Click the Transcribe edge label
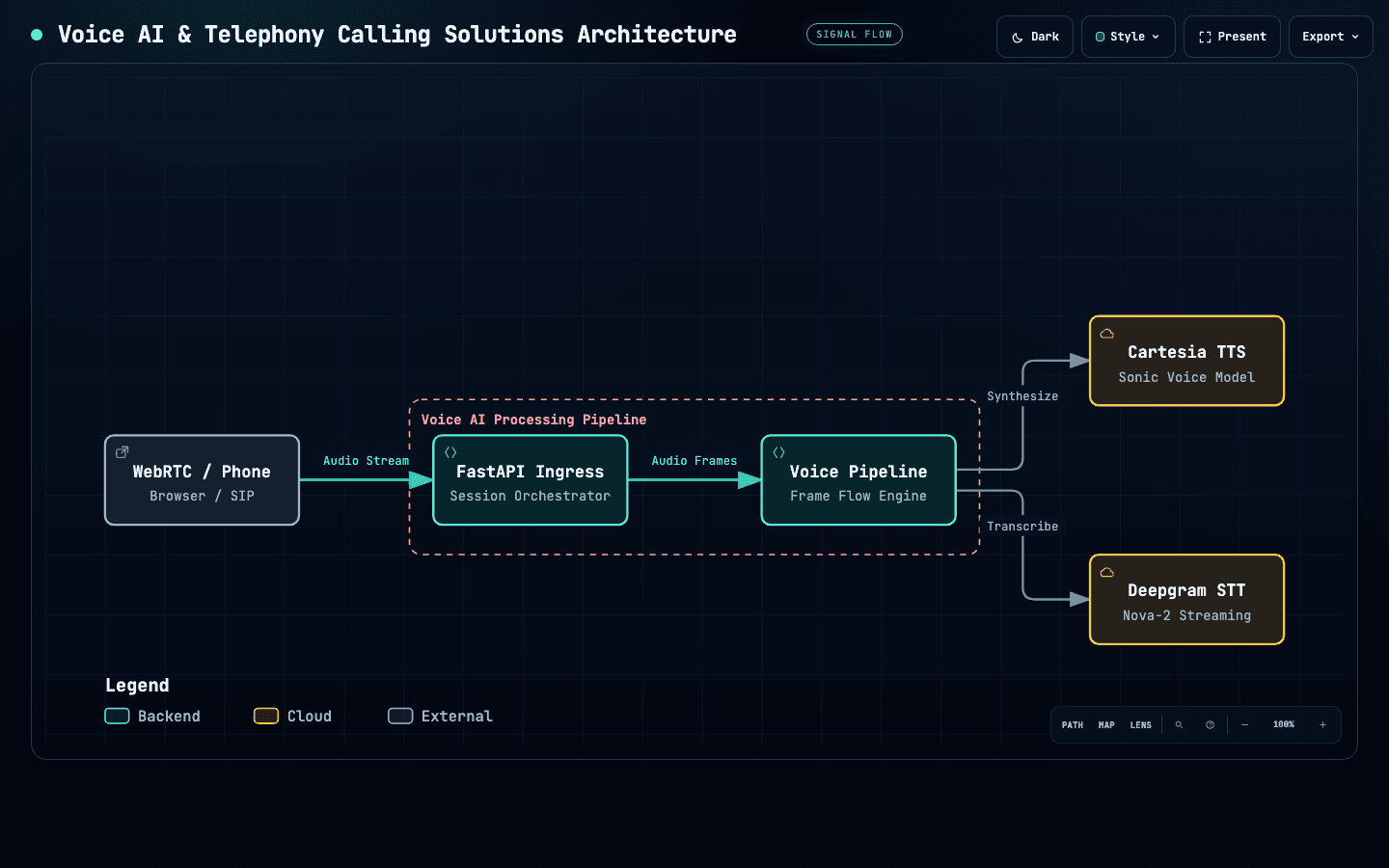The width and height of the screenshot is (1389, 868). (1022, 527)
